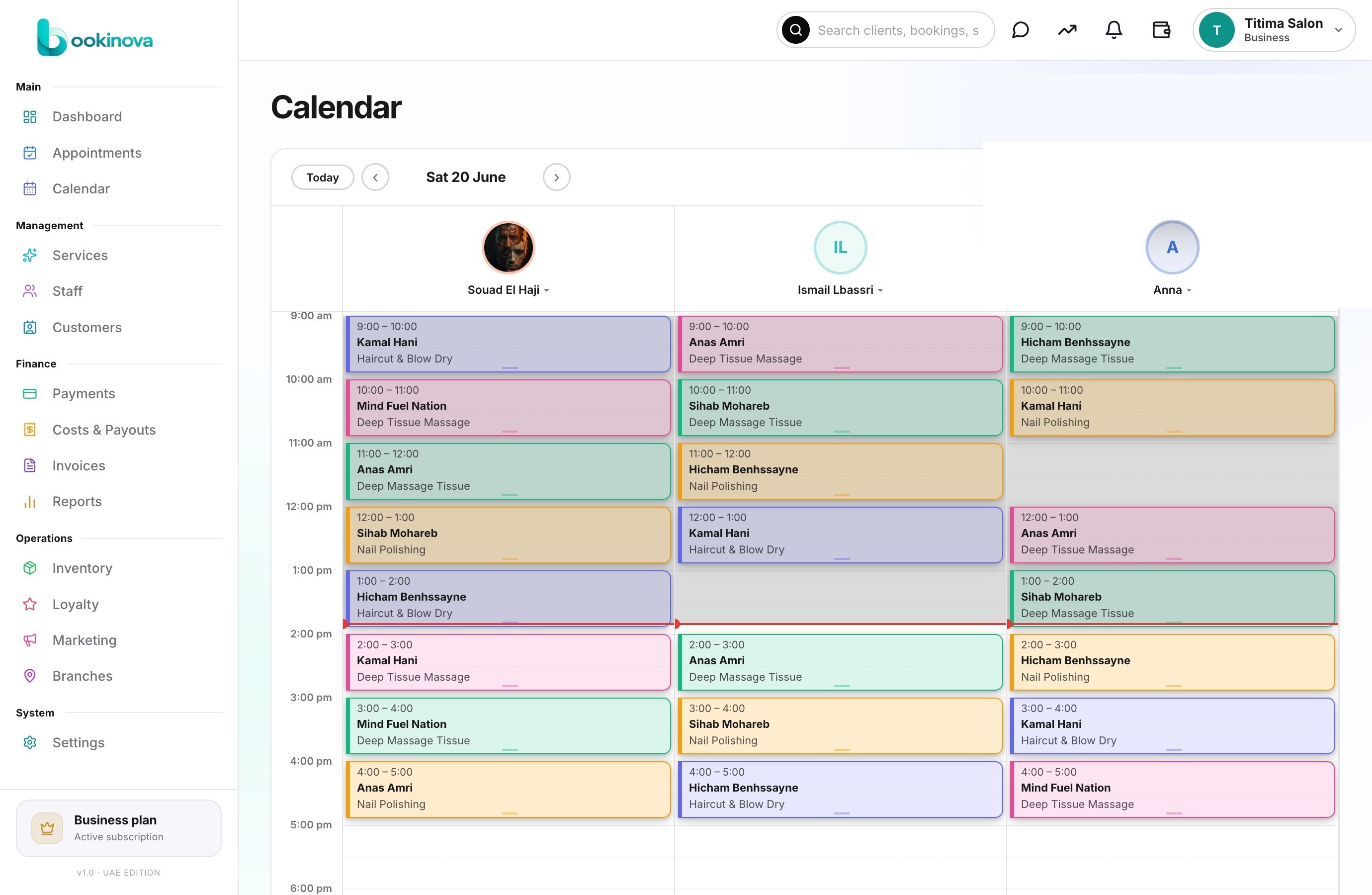Open Ismail's 4:00 Hicham Benhssayne haircut
This screenshot has width=1372, height=895.
(840, 790)
